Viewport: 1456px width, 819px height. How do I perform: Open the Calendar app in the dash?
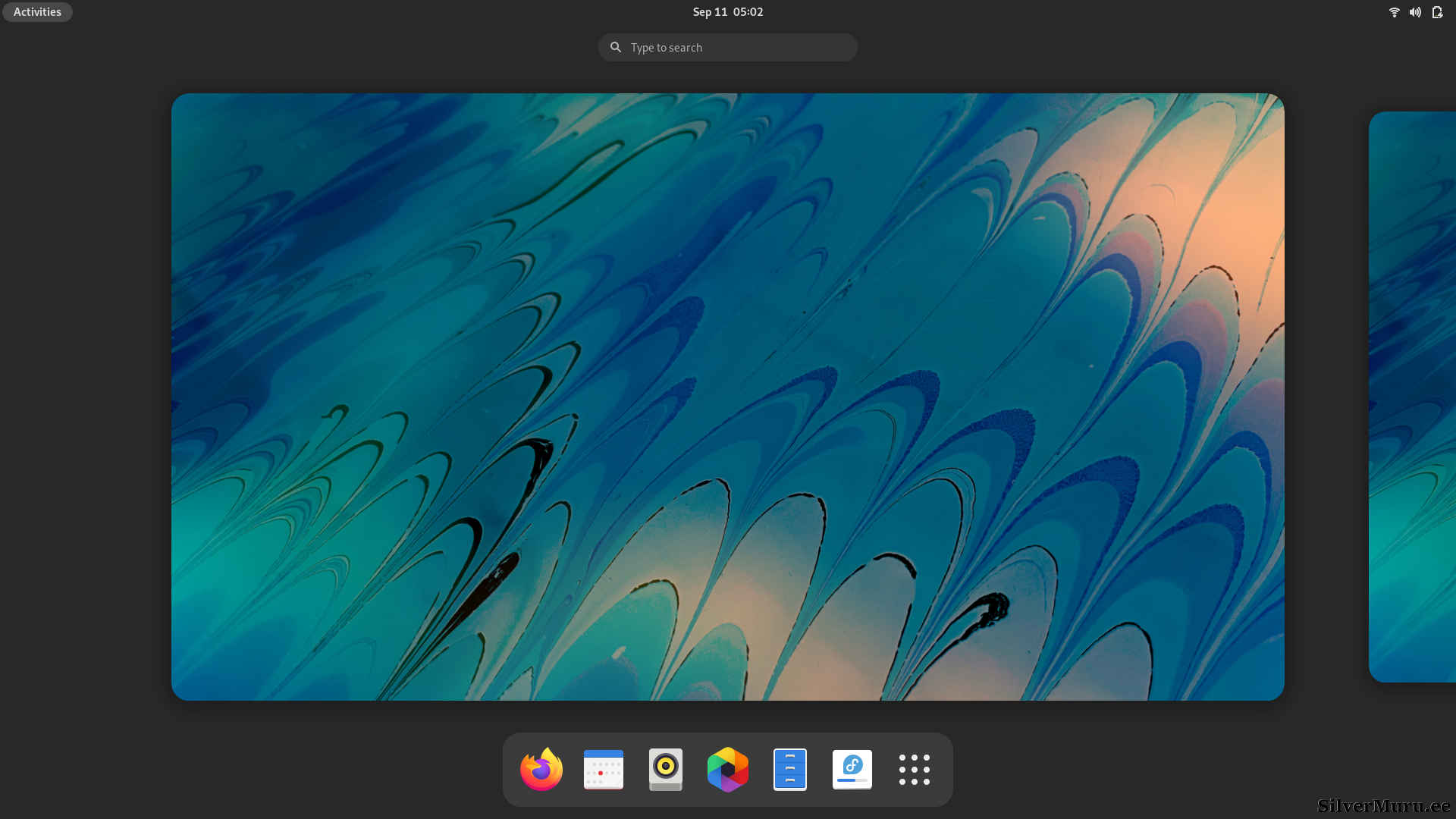pos(604,770)
